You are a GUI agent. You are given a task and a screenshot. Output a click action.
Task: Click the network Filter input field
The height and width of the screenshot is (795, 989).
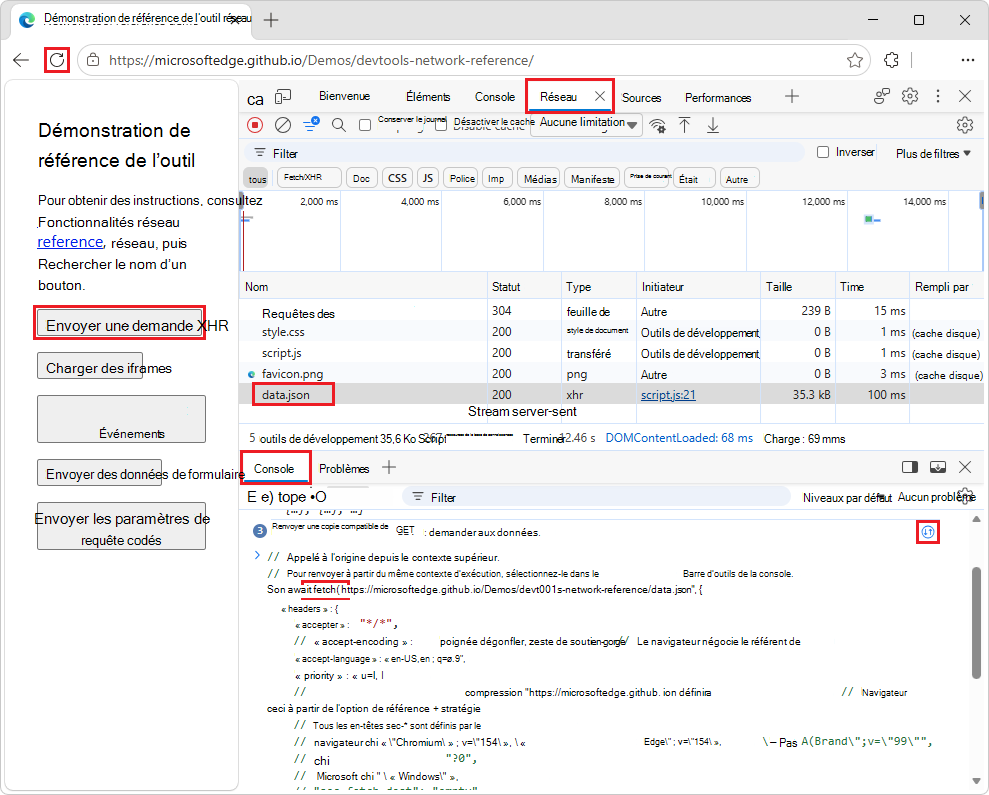[x=524, y=153]
